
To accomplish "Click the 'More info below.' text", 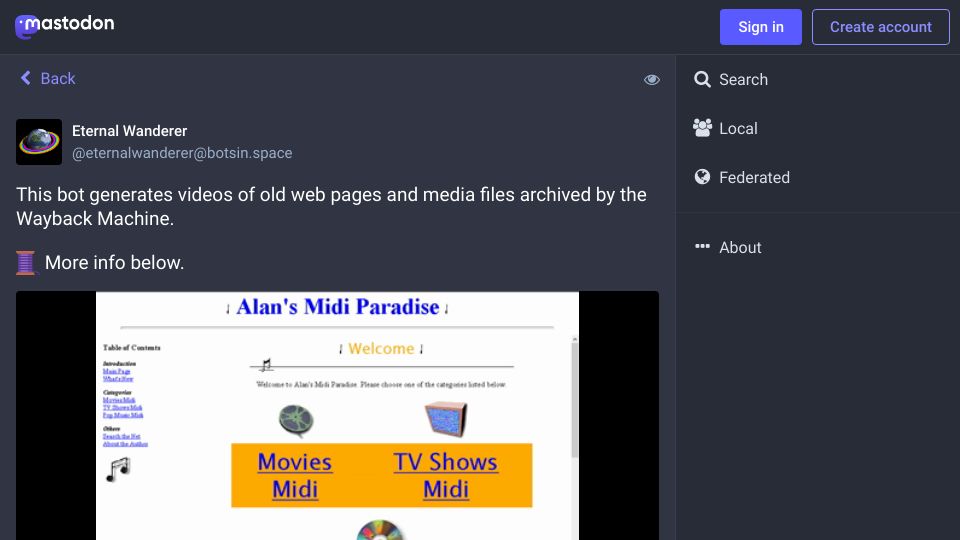I will click(x=114, y=263).
